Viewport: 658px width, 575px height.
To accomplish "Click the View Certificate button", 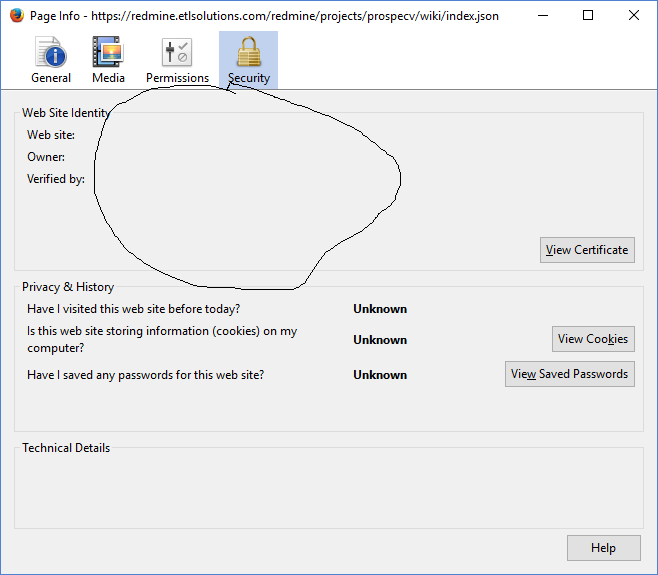I will click(587, 250).
